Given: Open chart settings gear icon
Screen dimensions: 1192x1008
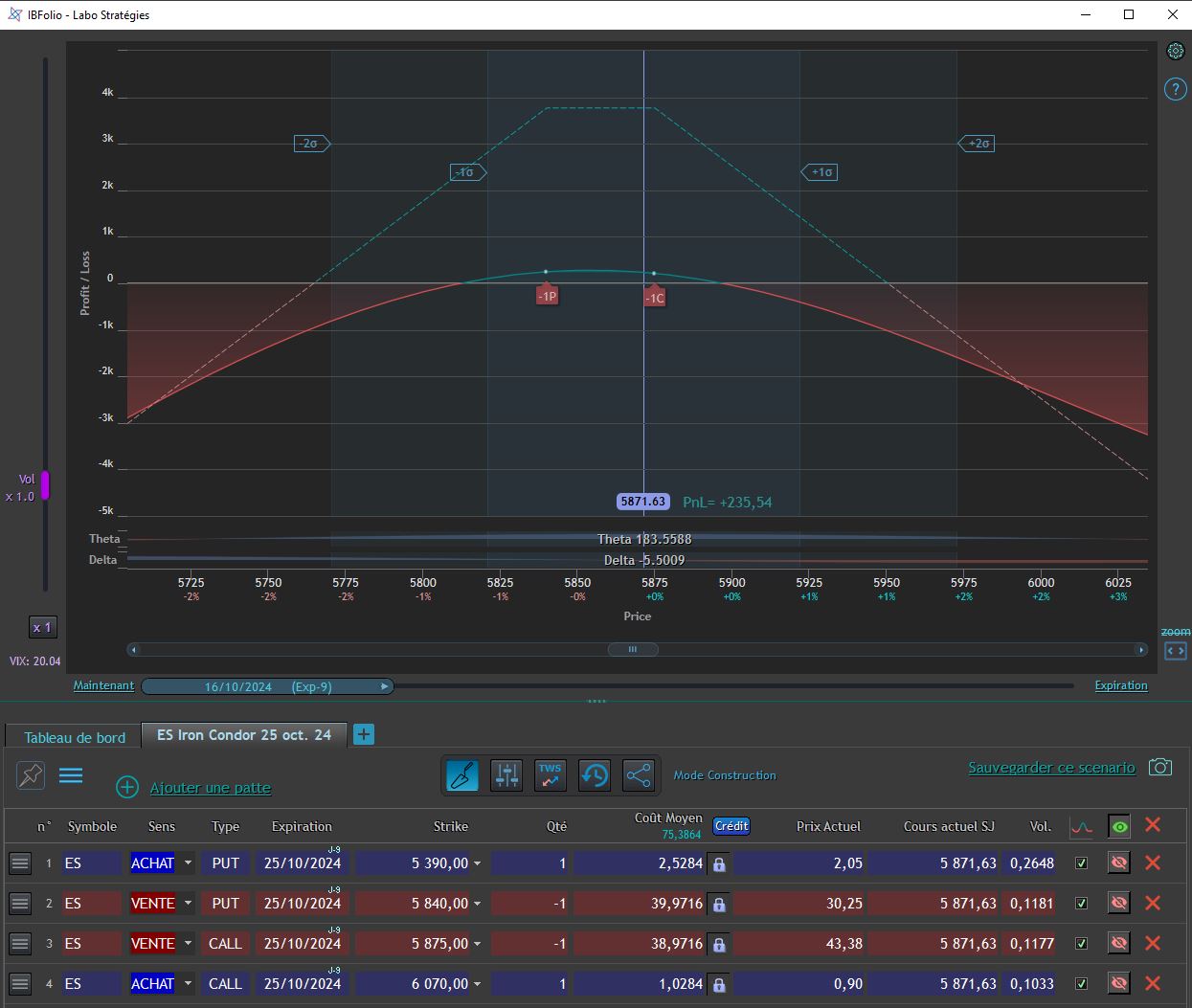Looking at the screenshot, I should pyautogui.click(x=1176, y=51).
